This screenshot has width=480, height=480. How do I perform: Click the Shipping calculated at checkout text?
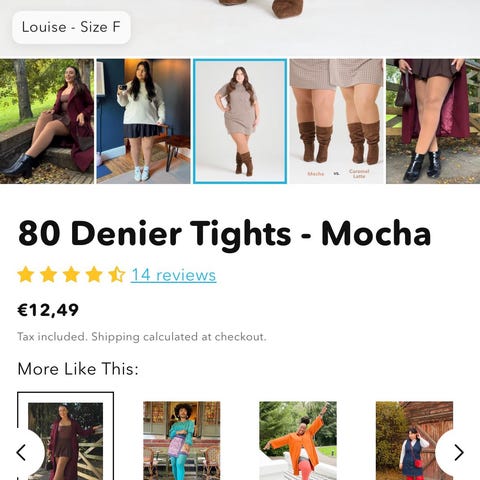[179, 337]
